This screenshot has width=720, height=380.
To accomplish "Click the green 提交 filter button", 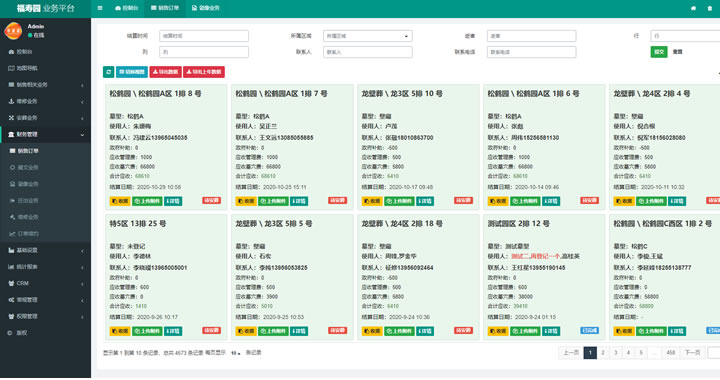I will (x=659, y=52).
